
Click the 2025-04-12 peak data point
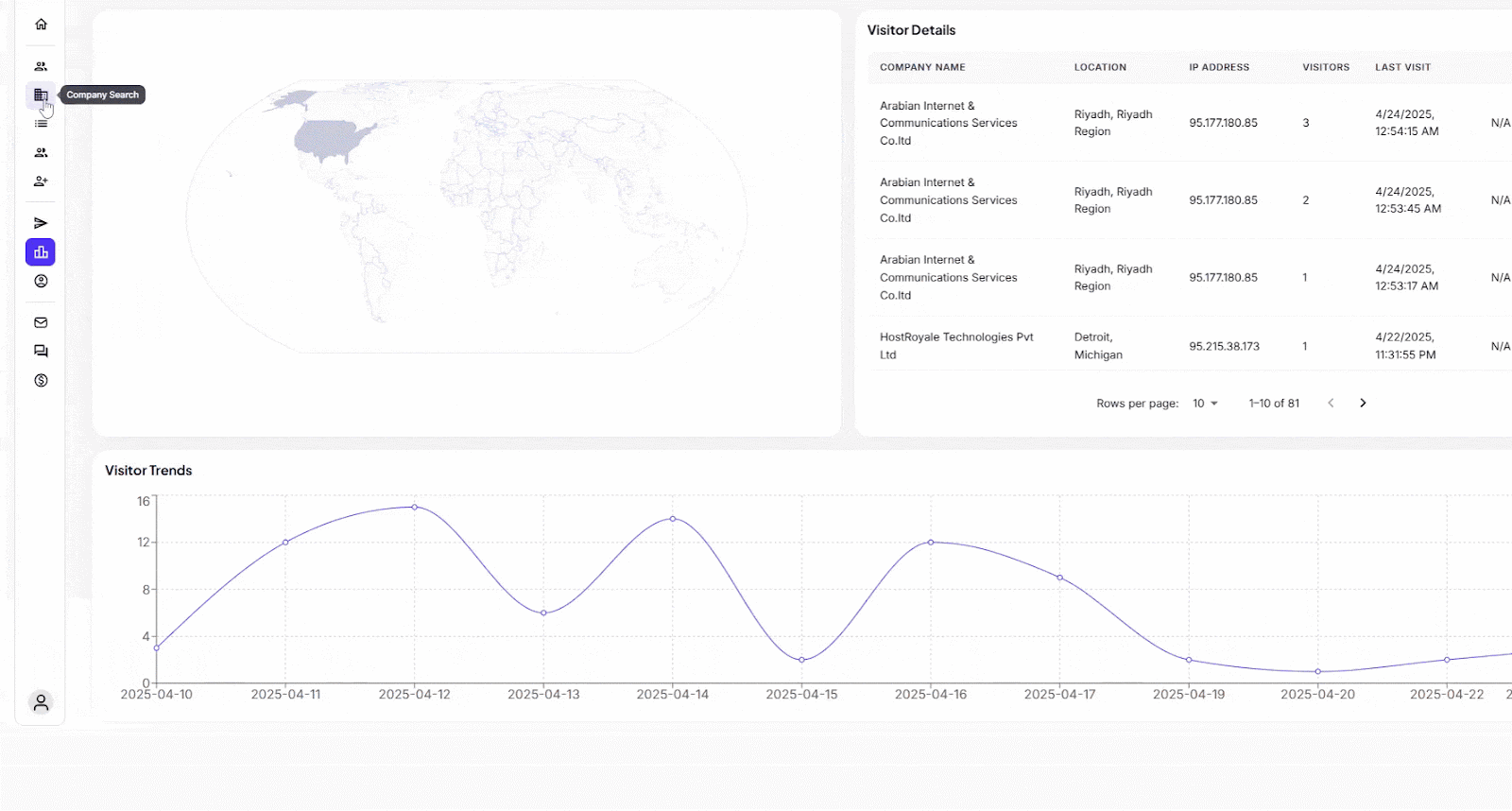[x=414, y=508]
